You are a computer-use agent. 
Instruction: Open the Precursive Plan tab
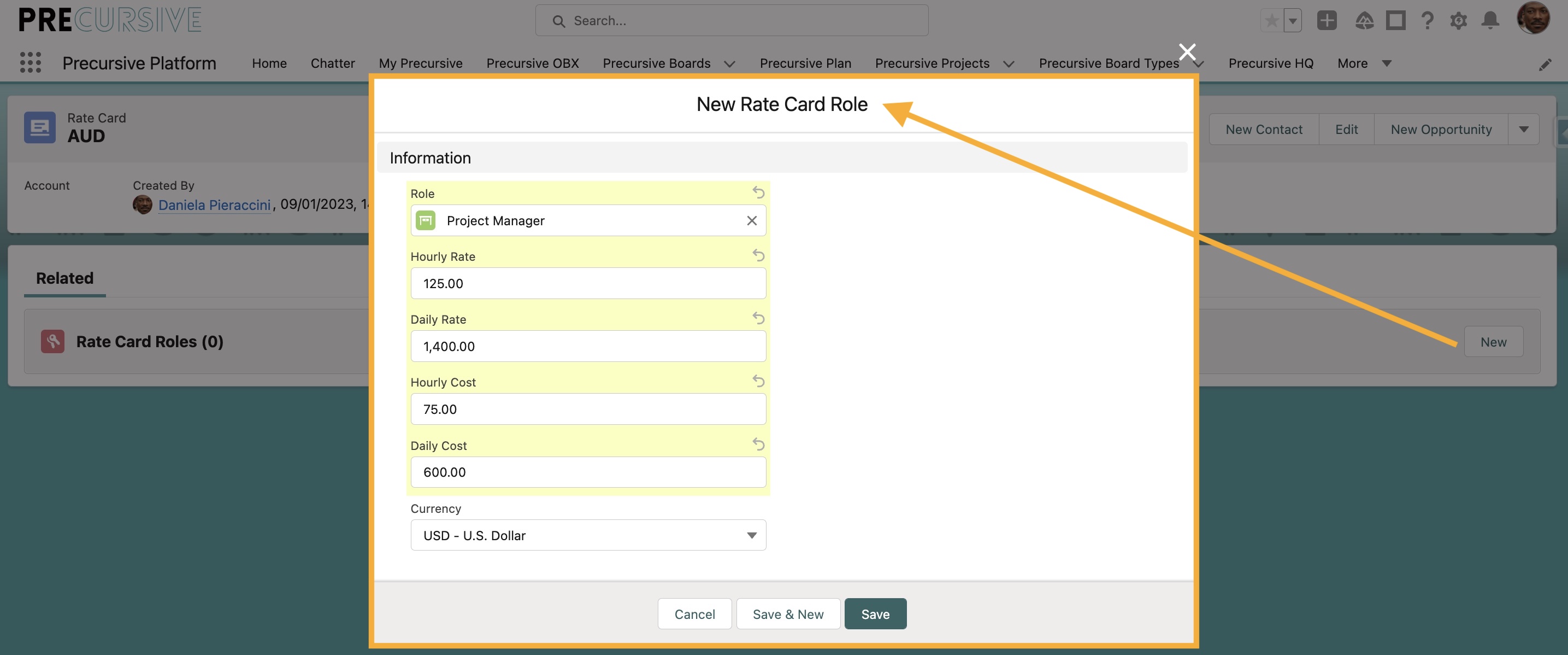[x=805, y=63]
